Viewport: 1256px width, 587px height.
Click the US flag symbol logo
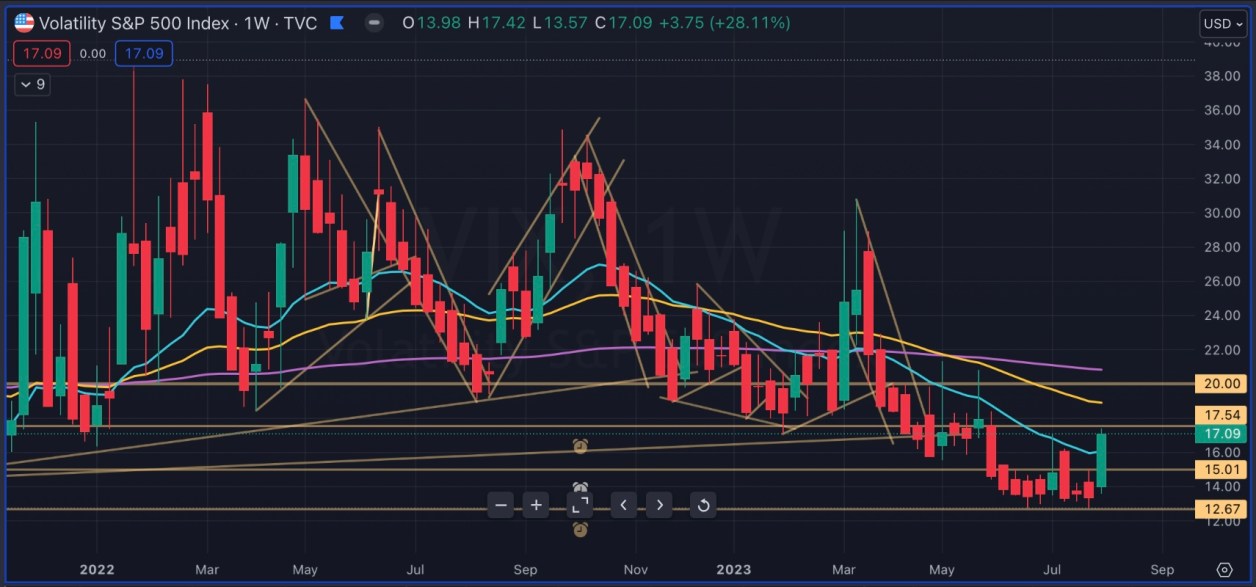[24, 22]
